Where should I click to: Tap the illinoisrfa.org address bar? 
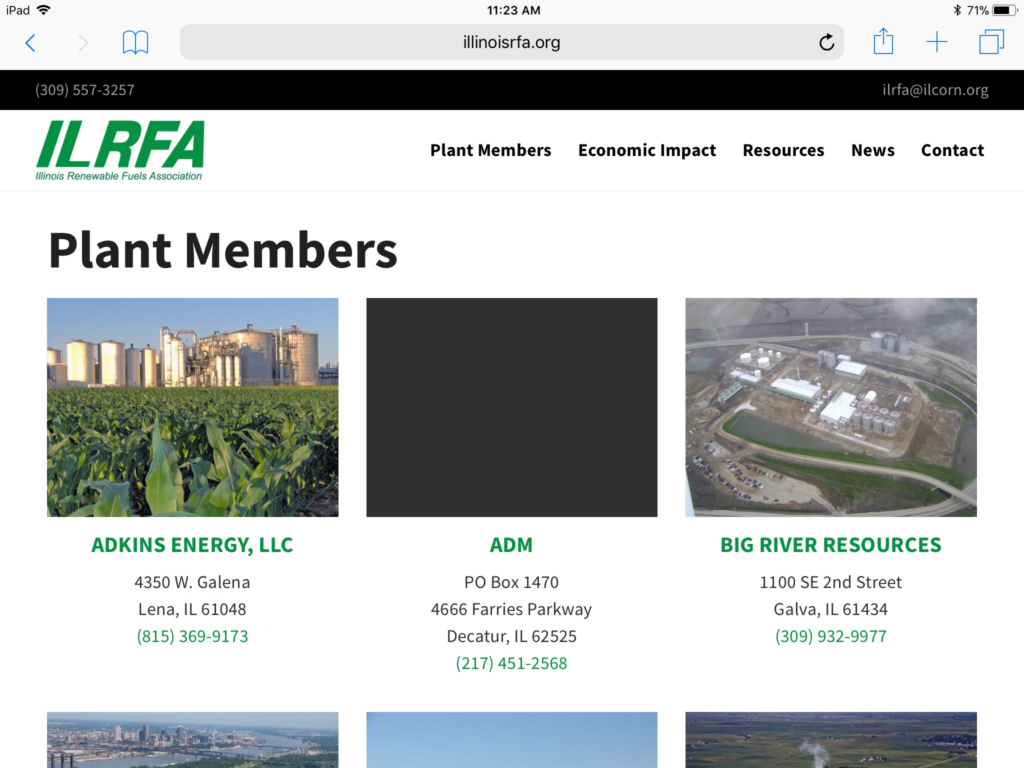click(511, 42)
